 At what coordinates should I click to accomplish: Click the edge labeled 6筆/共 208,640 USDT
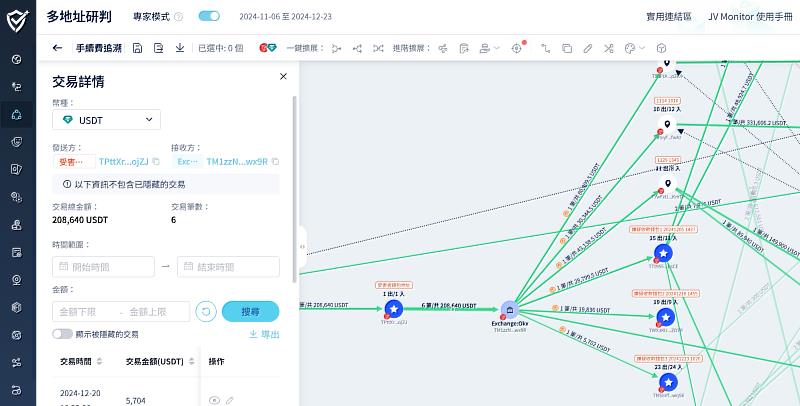pos(449,306)
